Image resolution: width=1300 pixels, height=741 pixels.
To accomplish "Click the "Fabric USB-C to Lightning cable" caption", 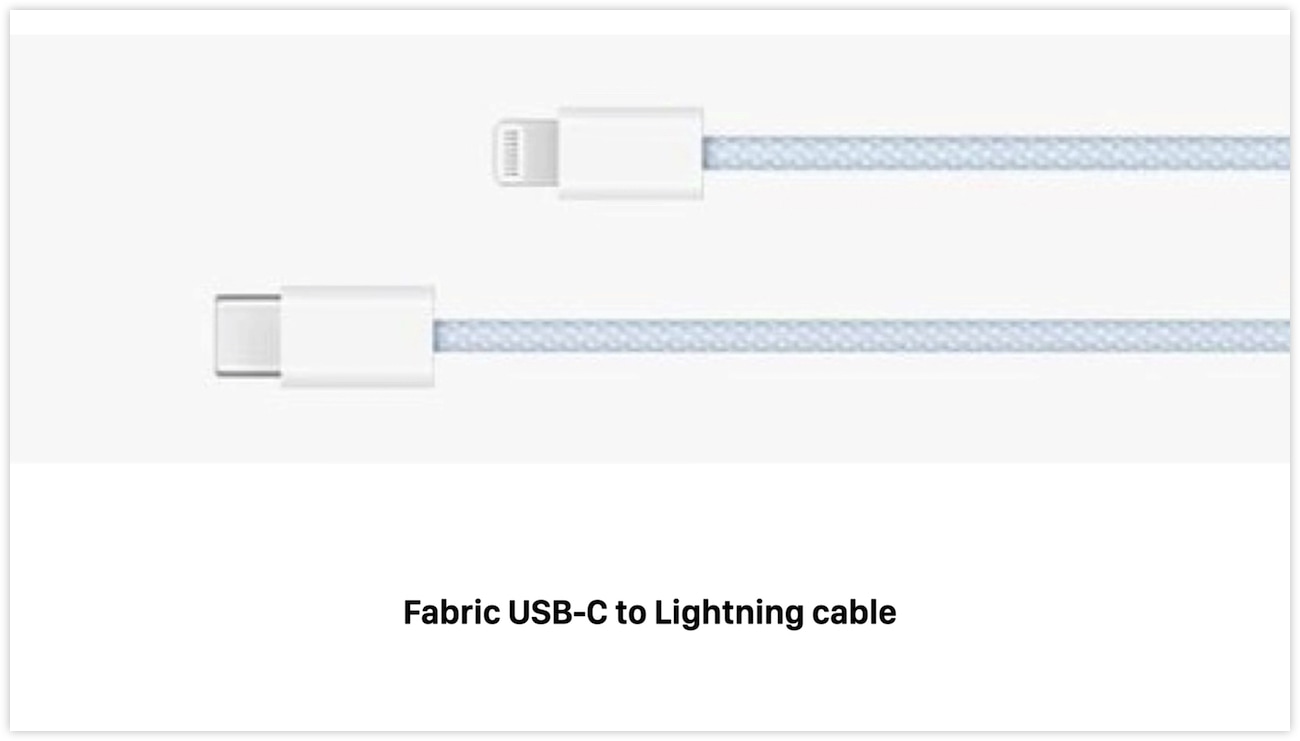I will (x=650, y=612).
